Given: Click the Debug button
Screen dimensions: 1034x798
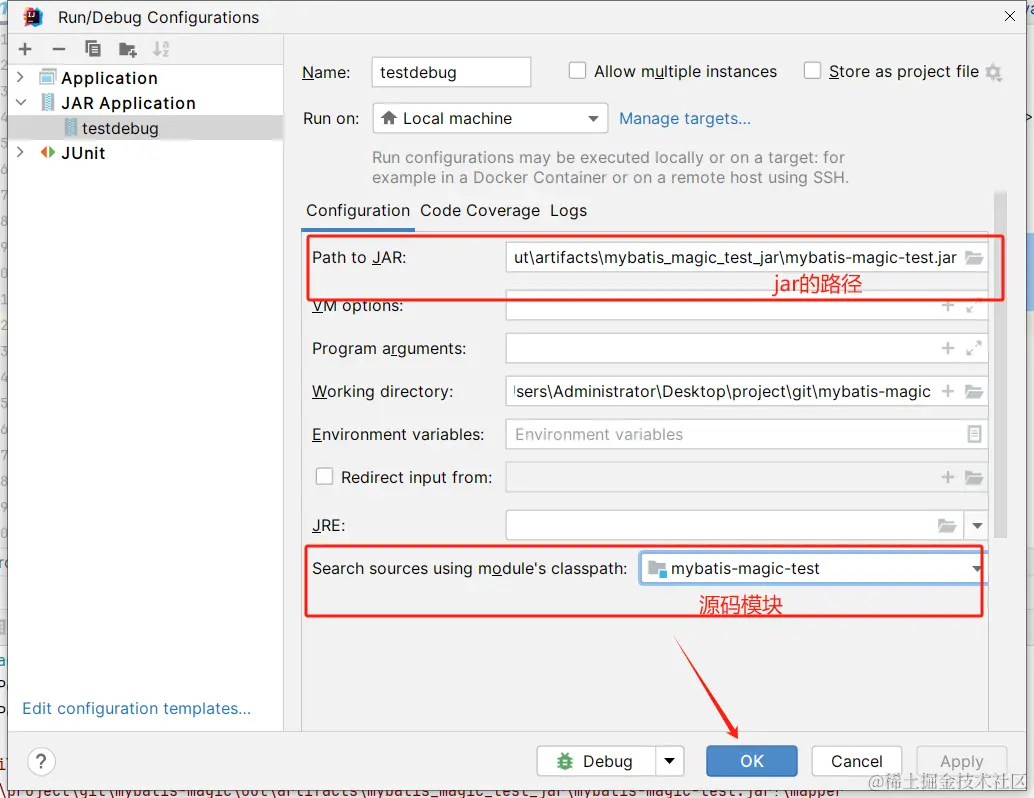Looking at the screenshot, I should pyautogui.click(x=596, y=761).
